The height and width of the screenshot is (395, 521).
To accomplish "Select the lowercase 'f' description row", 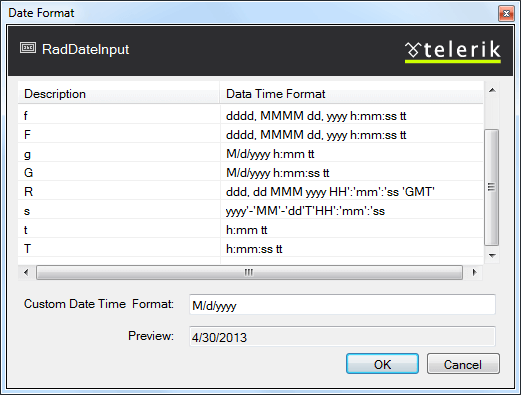I will 250,116.
